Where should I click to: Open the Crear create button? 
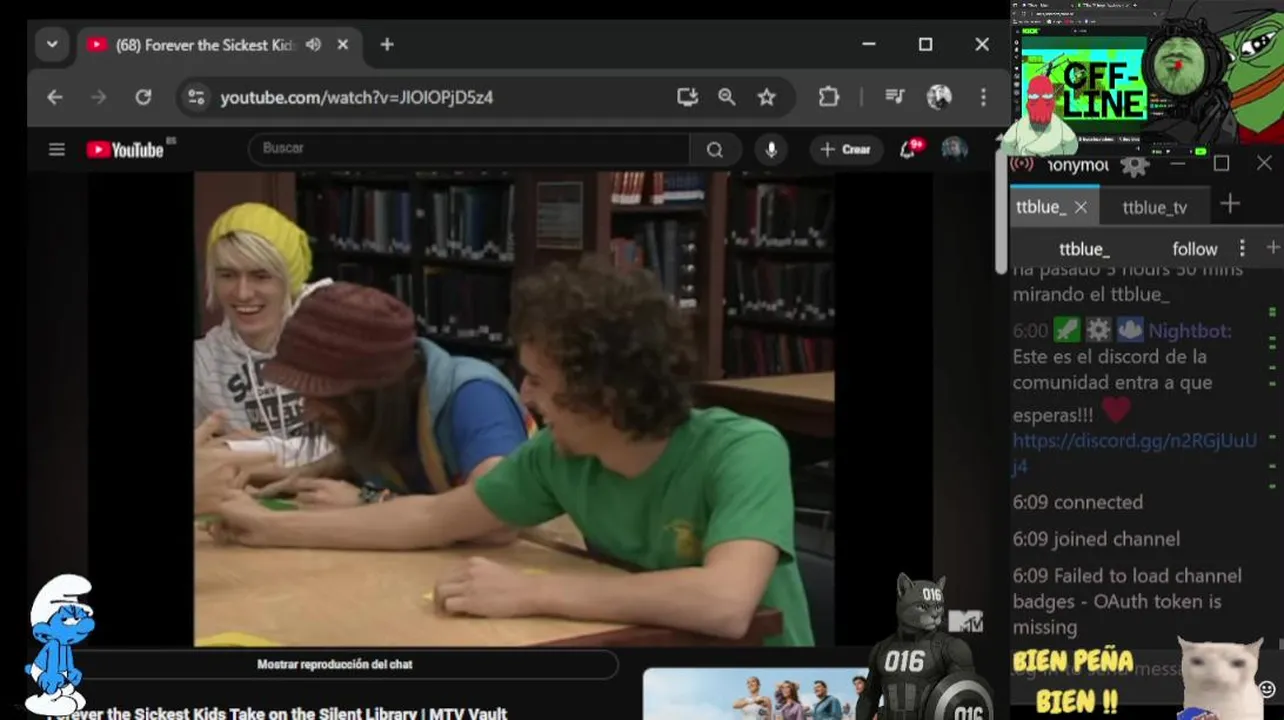coord(846,149)
